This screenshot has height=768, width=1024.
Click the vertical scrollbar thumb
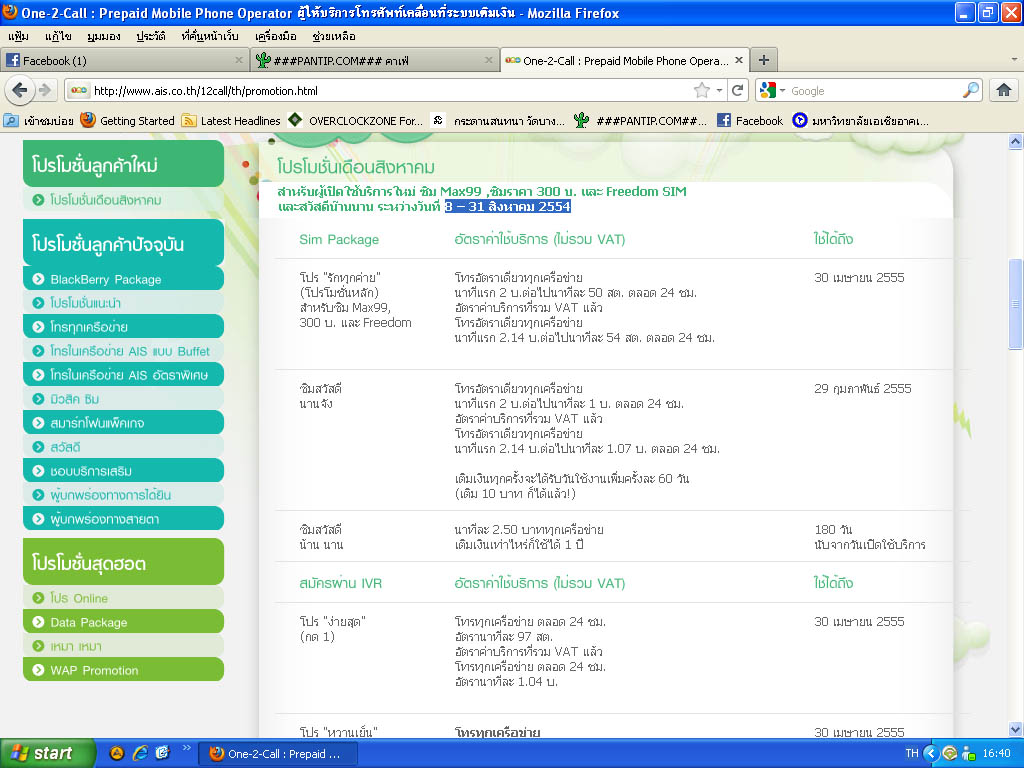tap(1015, 304)
